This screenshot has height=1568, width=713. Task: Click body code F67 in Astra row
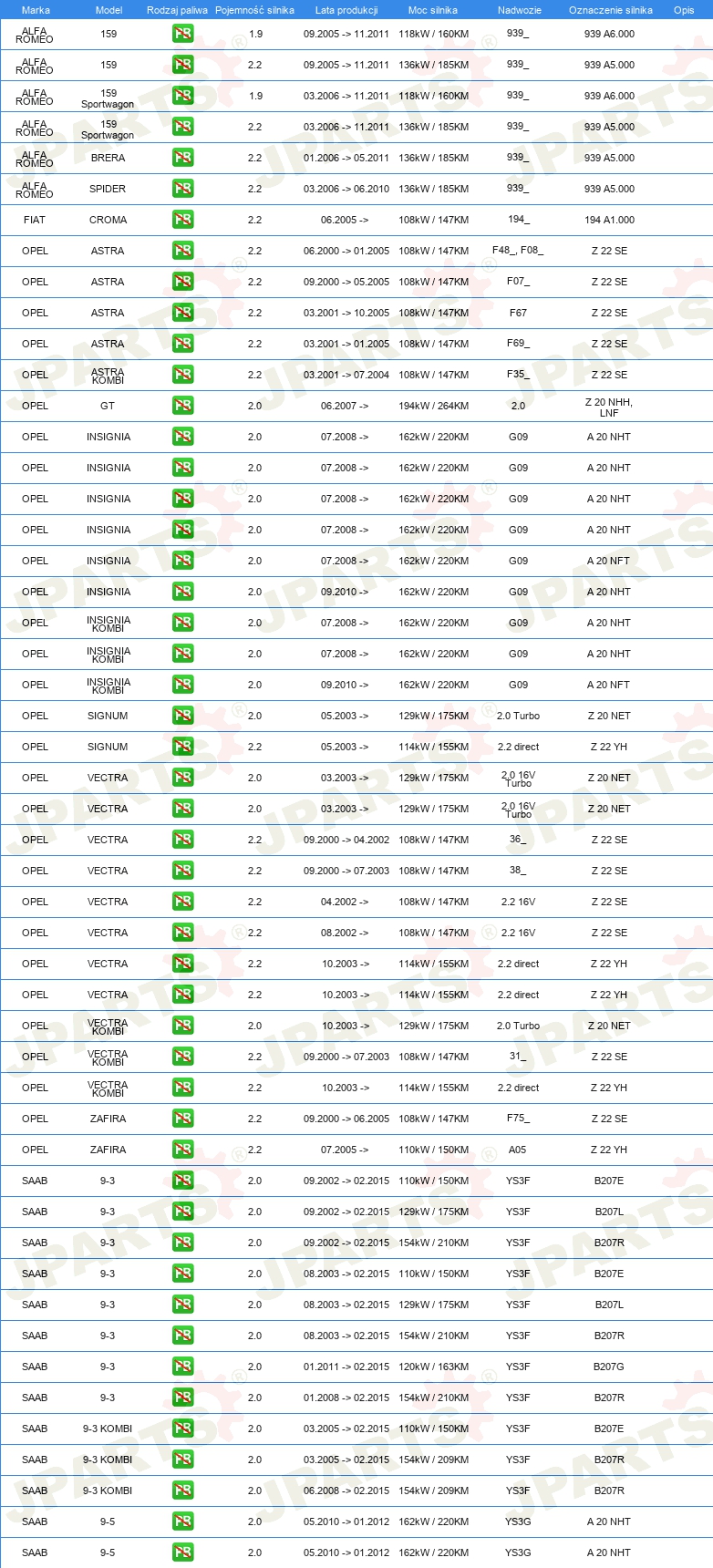[518, 313]
